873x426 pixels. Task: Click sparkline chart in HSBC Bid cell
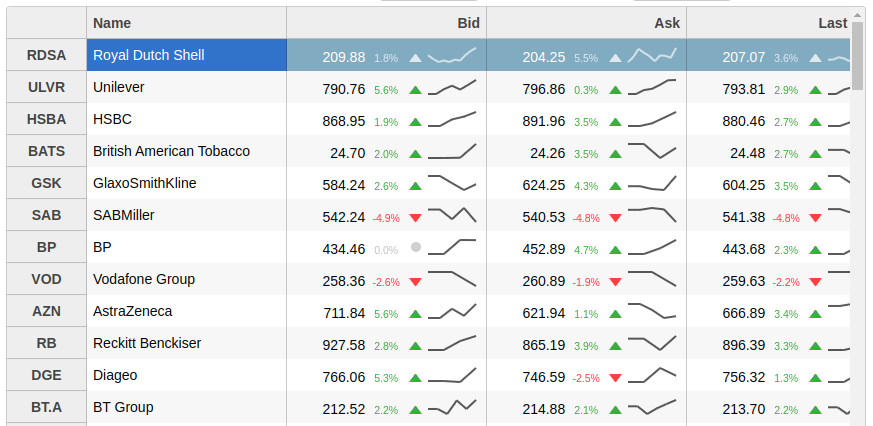452,121
